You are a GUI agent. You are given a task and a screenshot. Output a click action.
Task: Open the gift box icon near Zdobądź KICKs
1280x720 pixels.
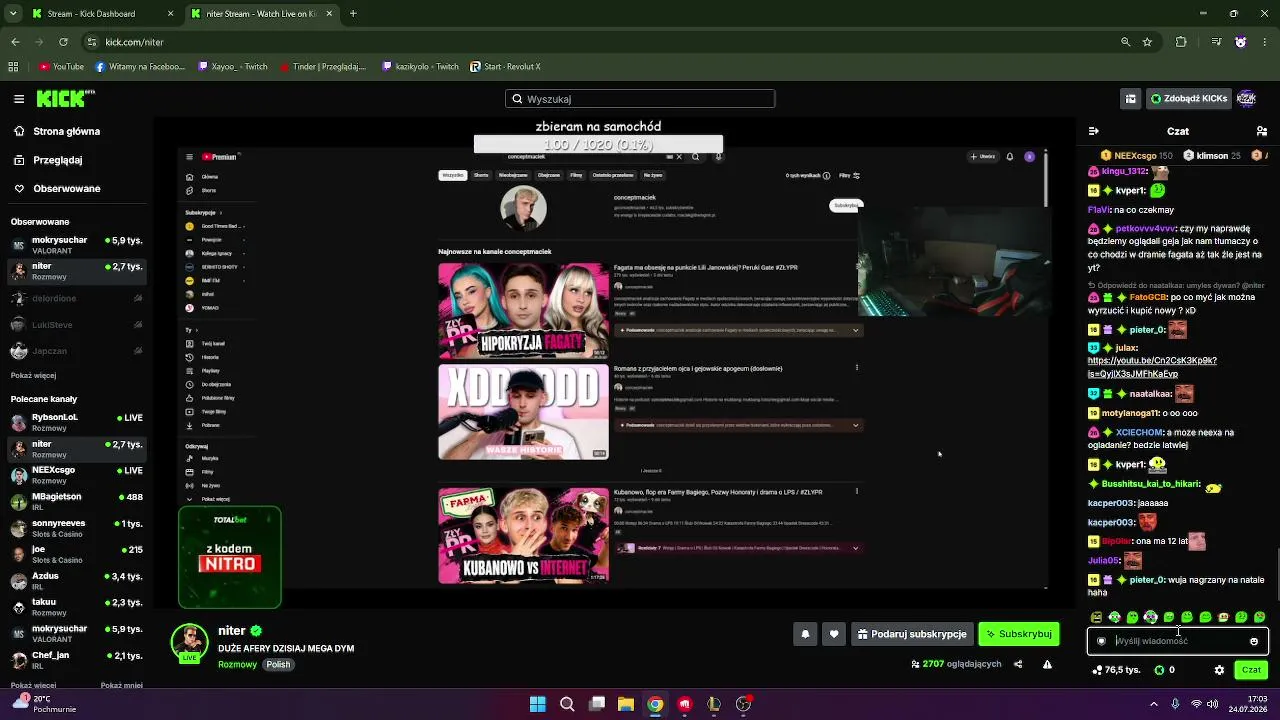pyautogui.click(x=1131, y=99)
